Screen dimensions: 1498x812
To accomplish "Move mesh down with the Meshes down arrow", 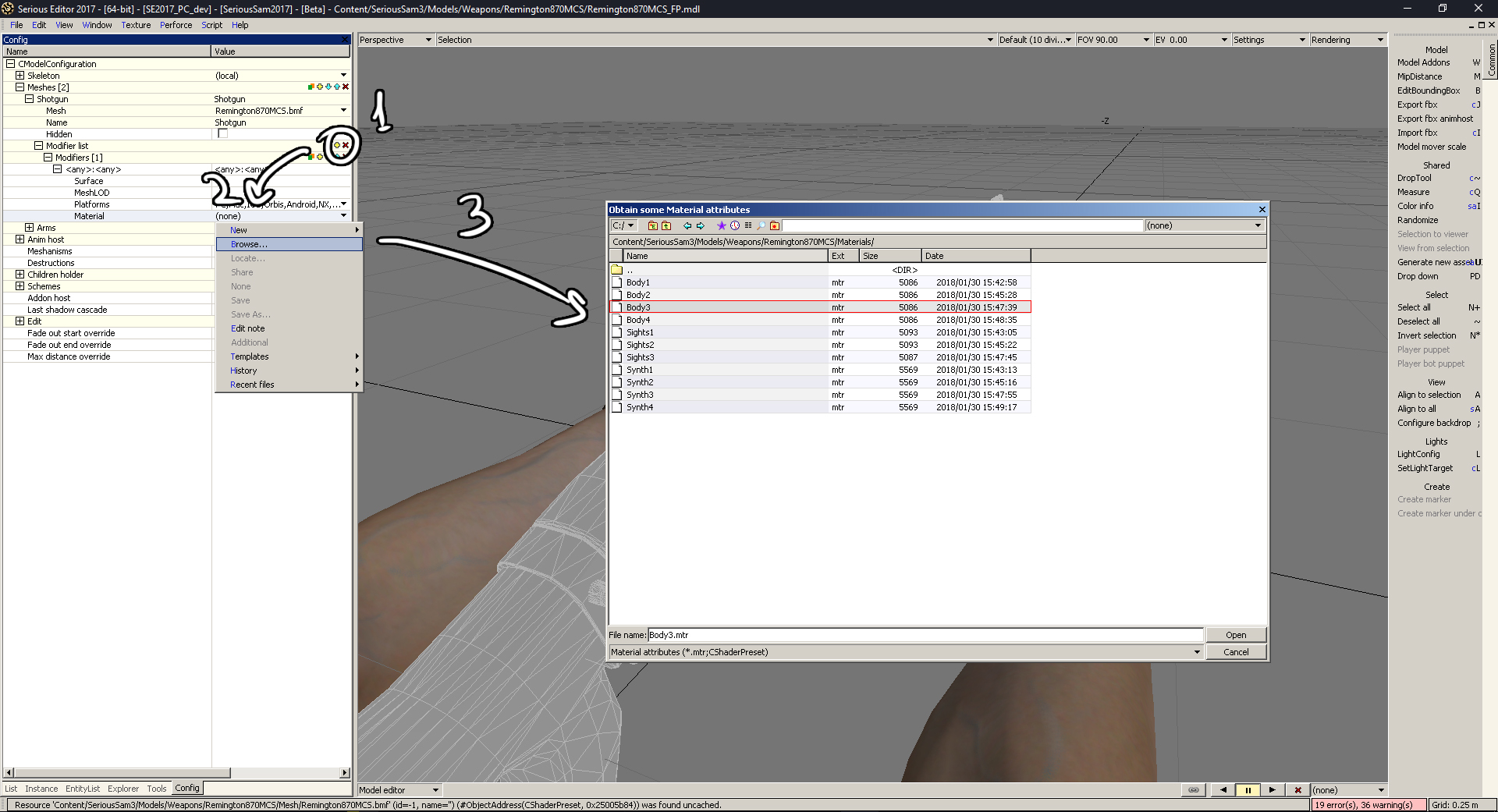I will [x=328, y=87].
